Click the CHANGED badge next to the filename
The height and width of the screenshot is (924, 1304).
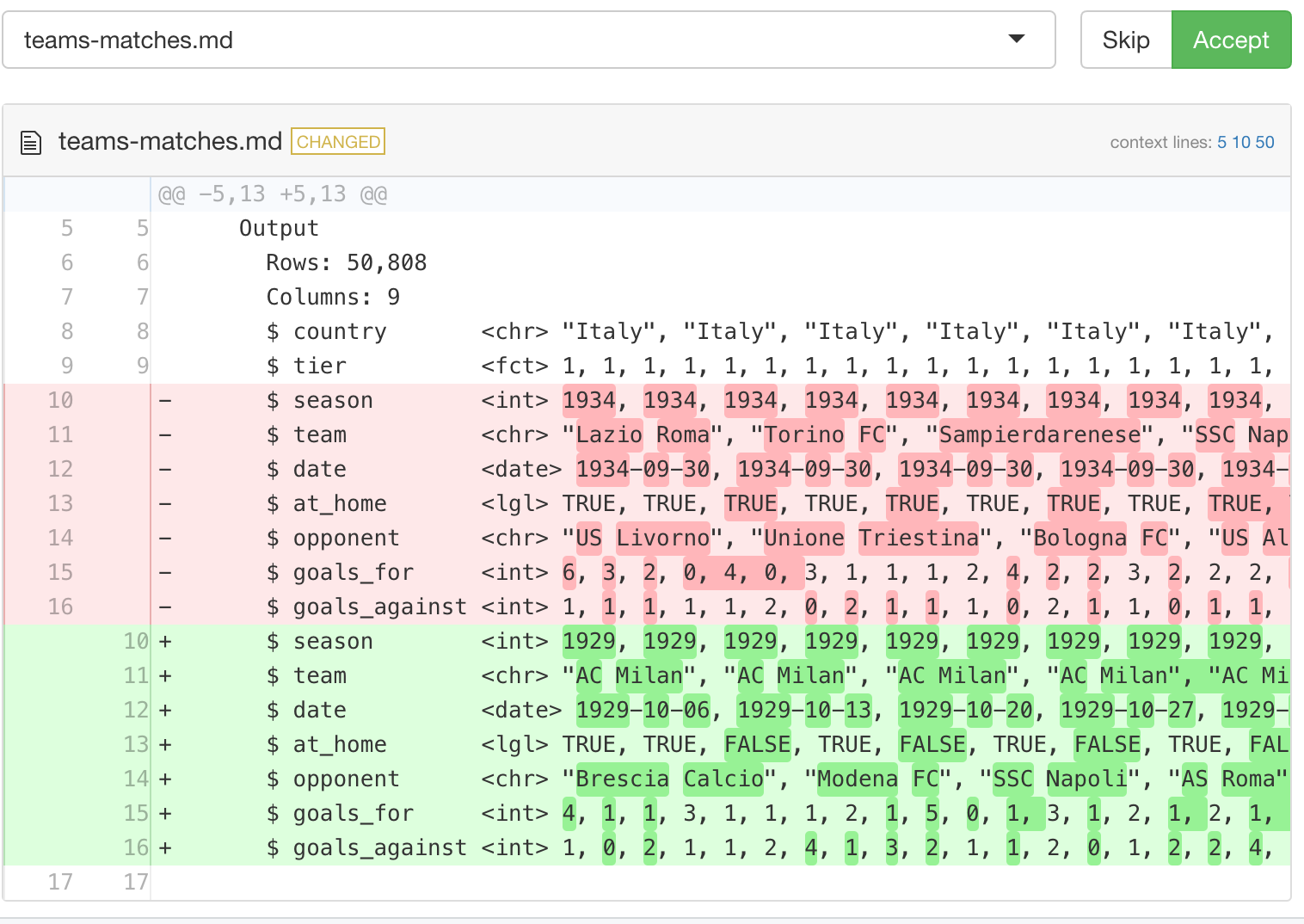pos(337,141)
